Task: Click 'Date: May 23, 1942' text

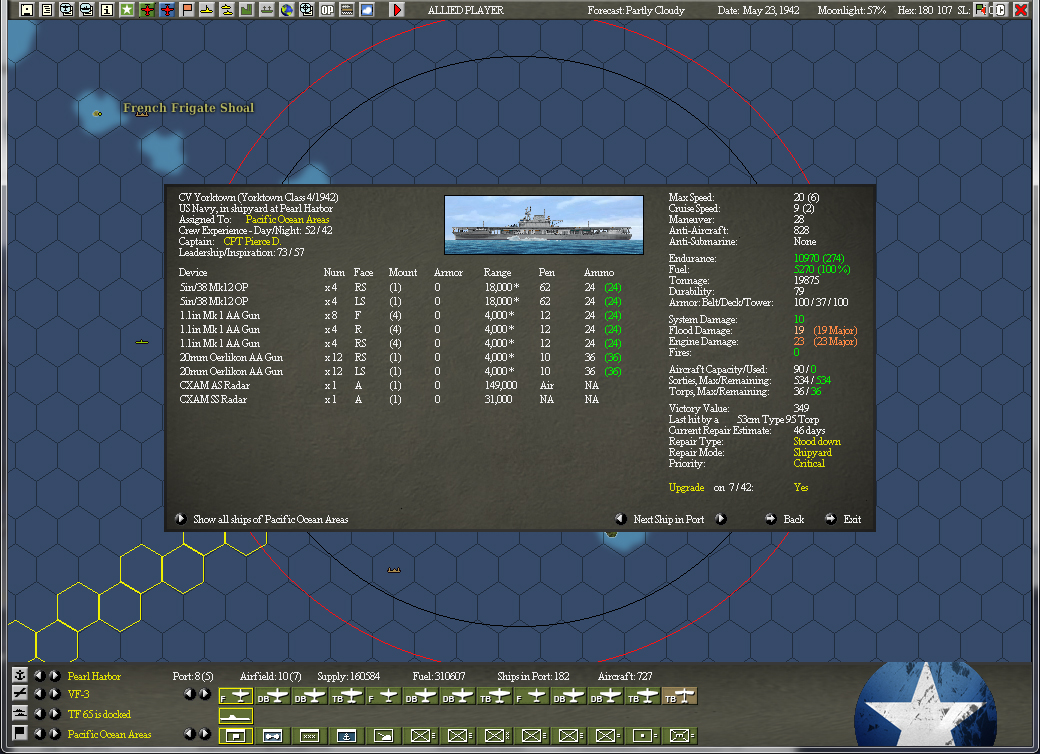Action: pyautogui.click(x=758, y=10)
